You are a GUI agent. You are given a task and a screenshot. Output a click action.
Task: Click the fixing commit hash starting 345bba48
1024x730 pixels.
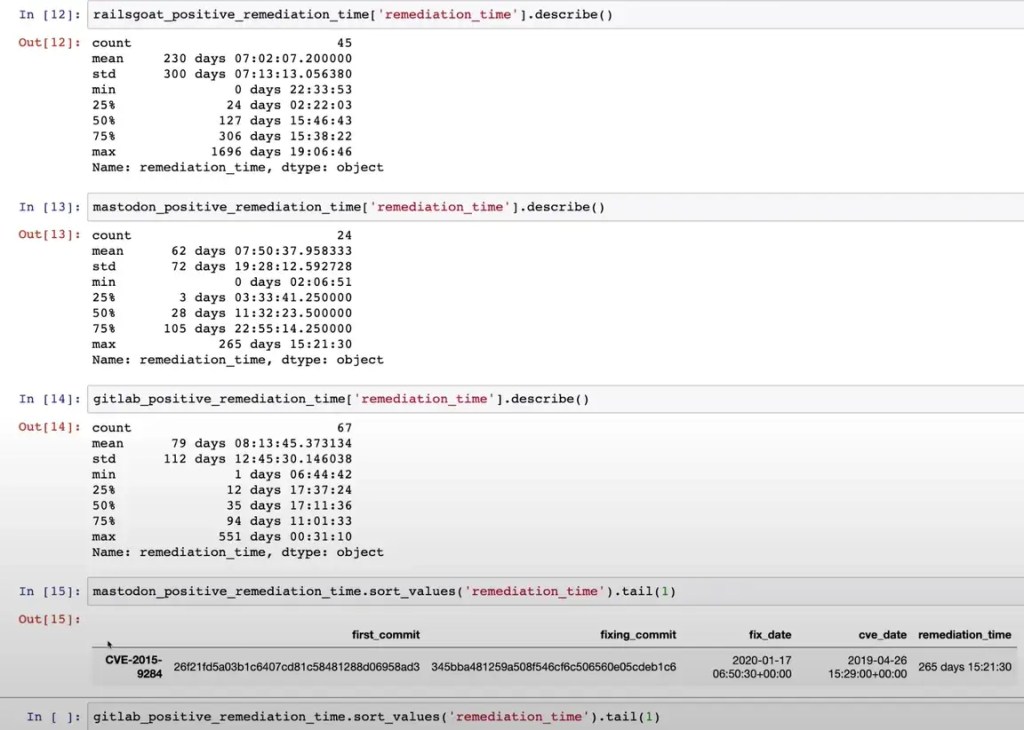554,667
